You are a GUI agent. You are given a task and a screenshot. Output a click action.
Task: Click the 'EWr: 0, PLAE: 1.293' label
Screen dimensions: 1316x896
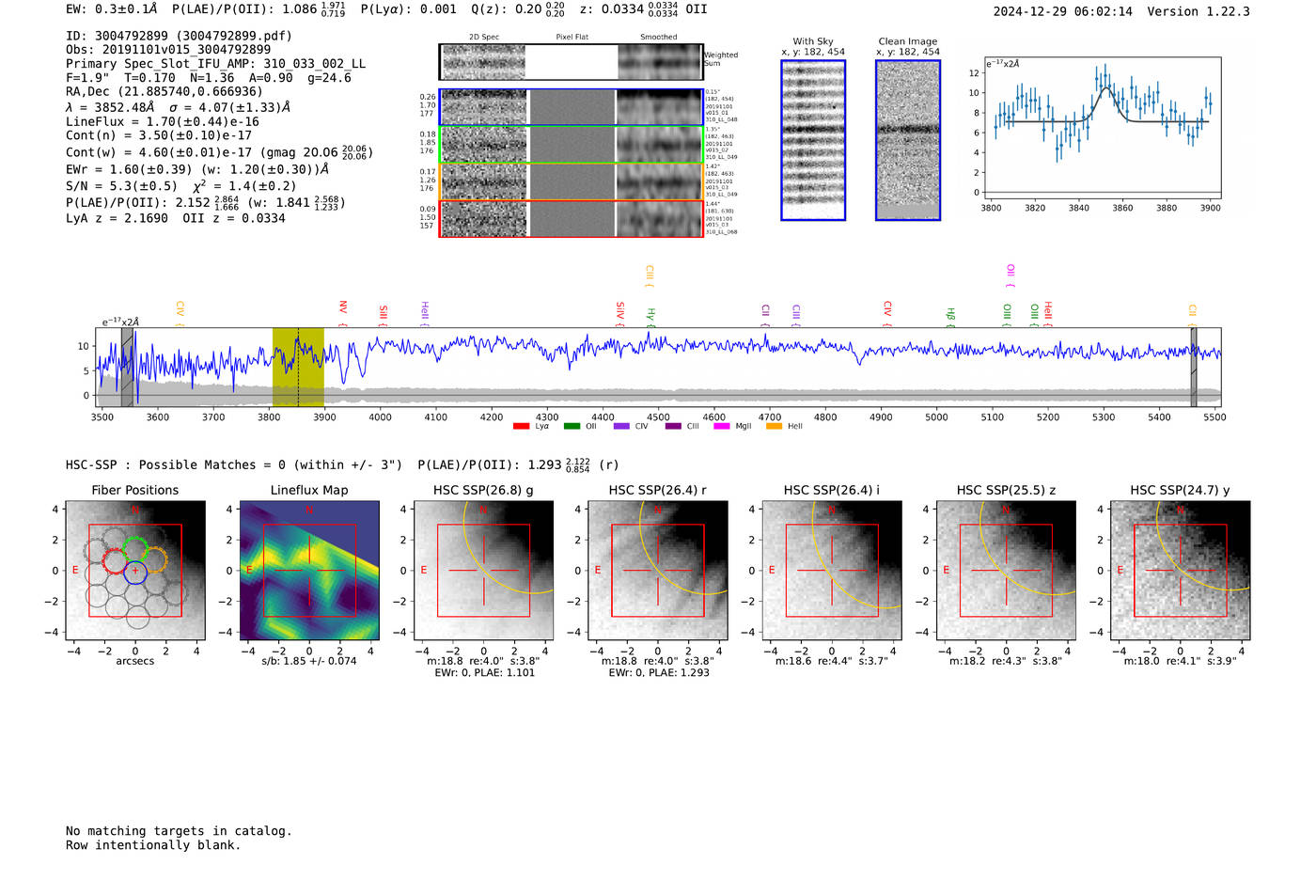pos(659,673)
